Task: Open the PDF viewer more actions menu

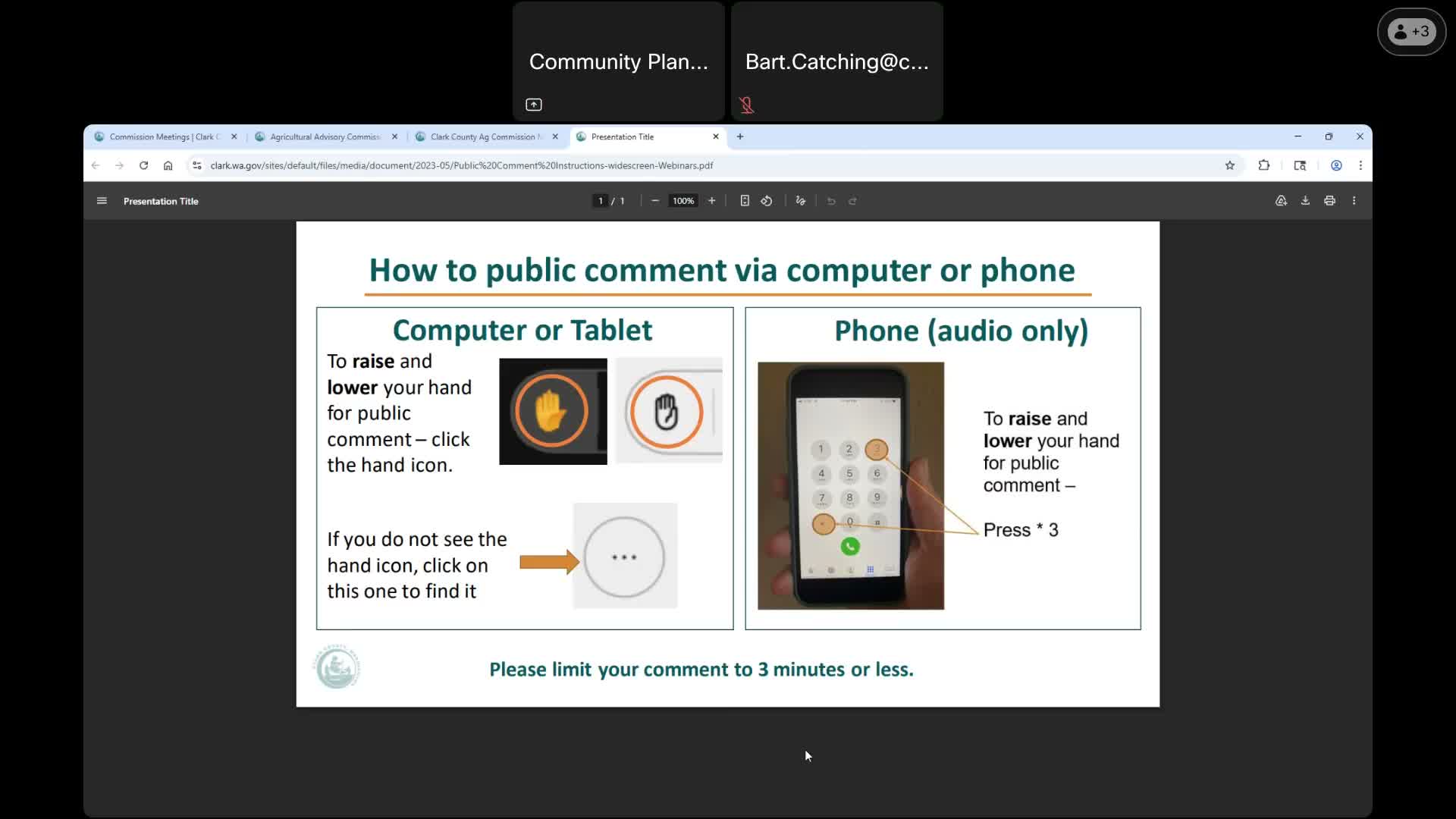Action: [1354, 201]
